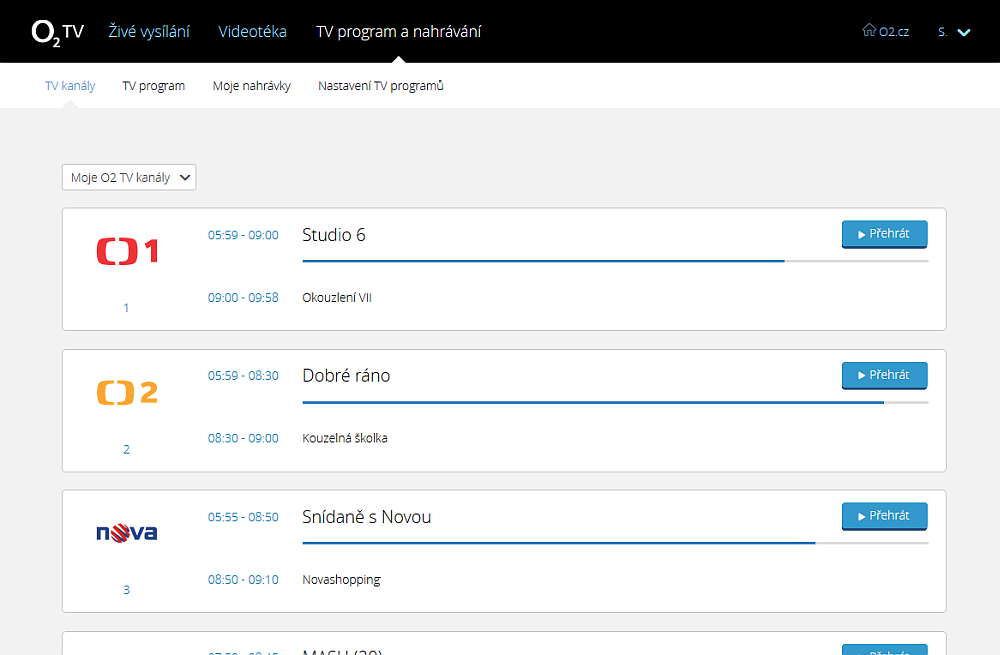The height and width of the screenshot is (655, 1000).
Task: Click the 05:59 - 08:30 time slot
Action: [243, 376]
